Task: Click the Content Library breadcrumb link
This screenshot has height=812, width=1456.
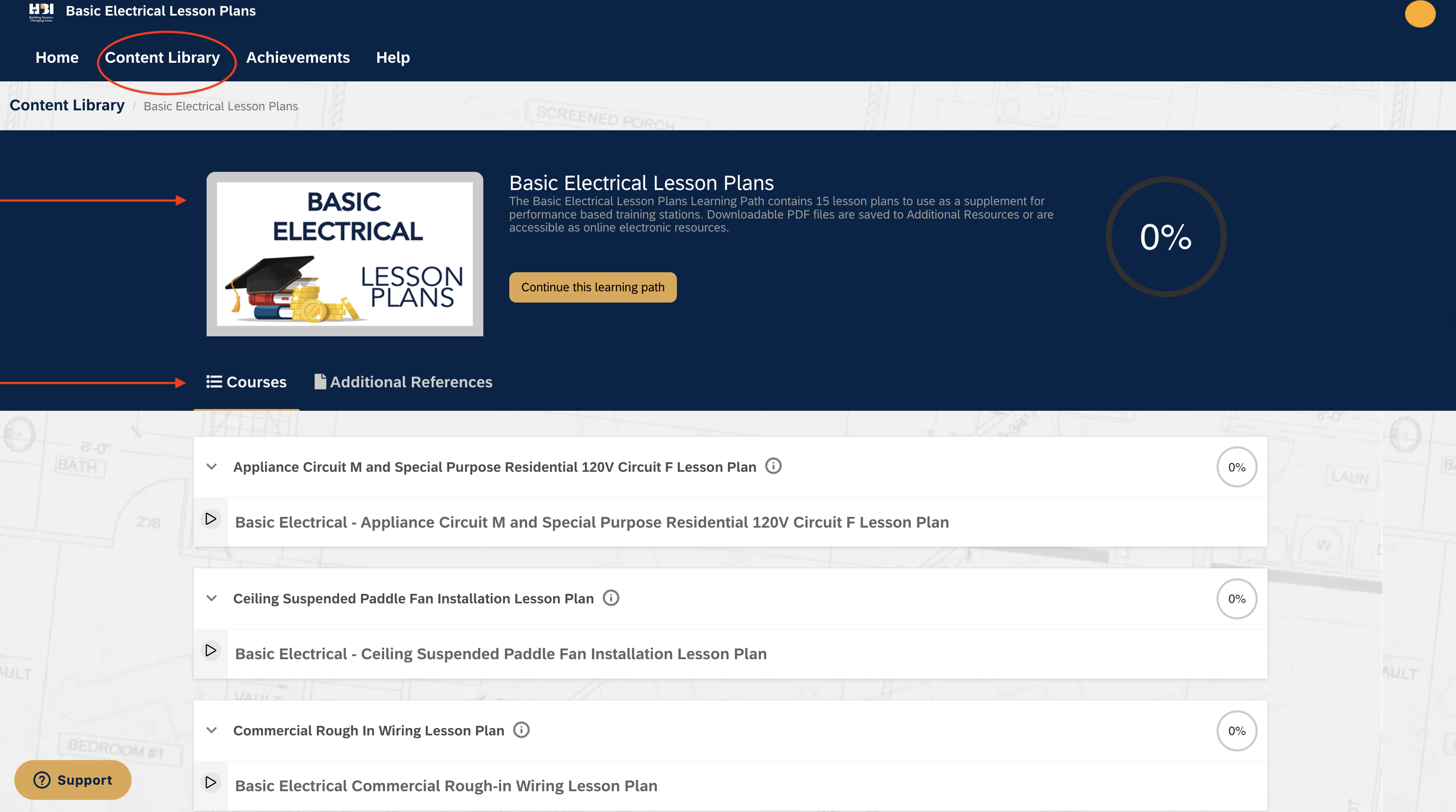Action: (67, 106)
